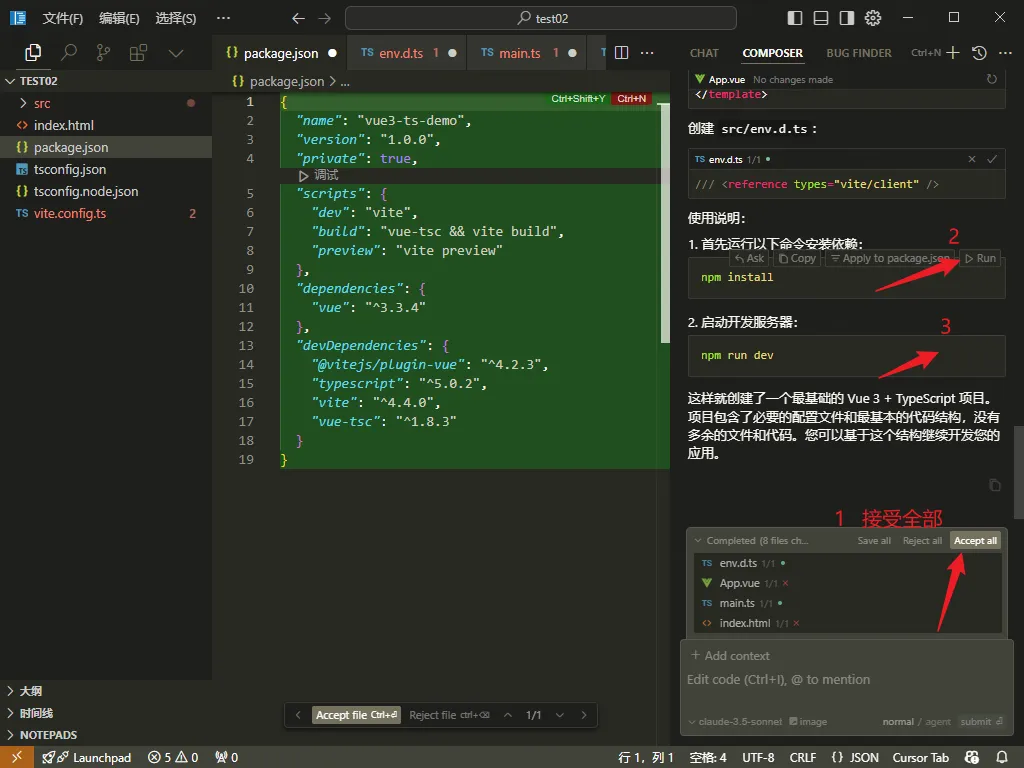Open the Source Control view icon

pyautogui.click(x=103, y=53)
